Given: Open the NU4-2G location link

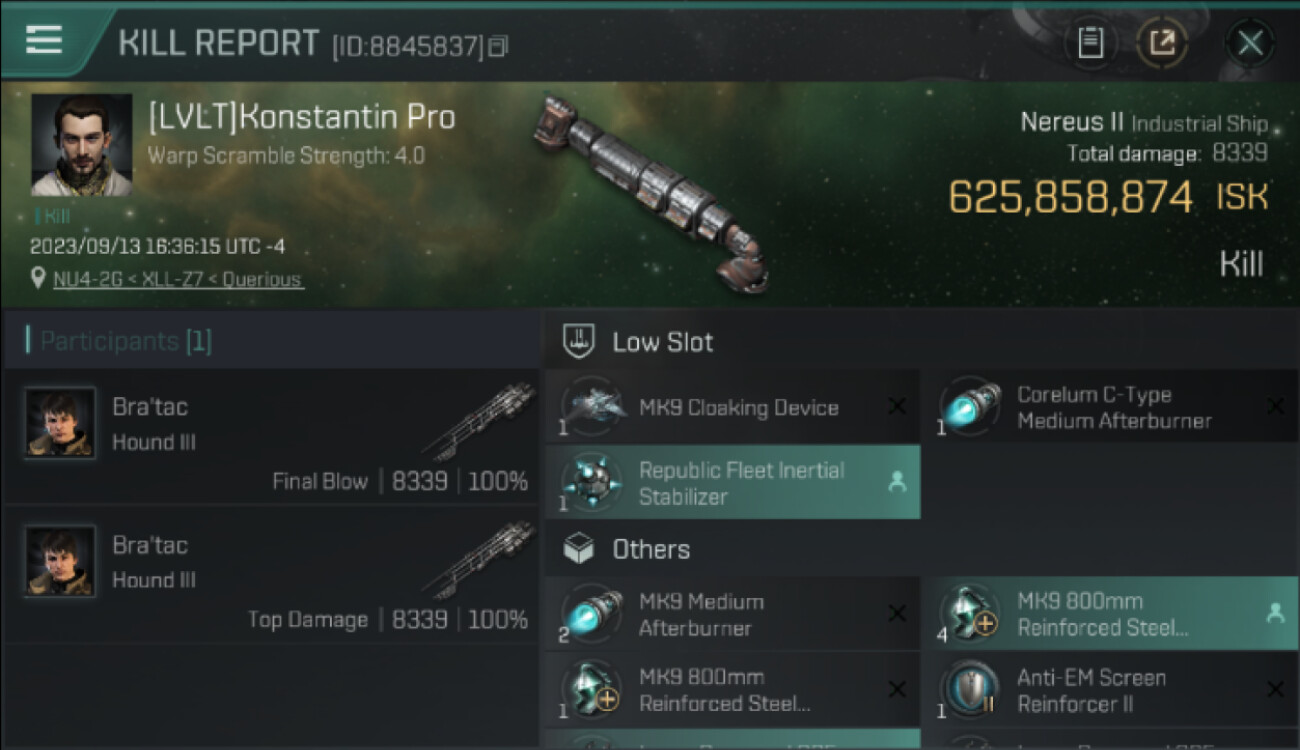Looking at the screenshot, I should tap(177, 280).
